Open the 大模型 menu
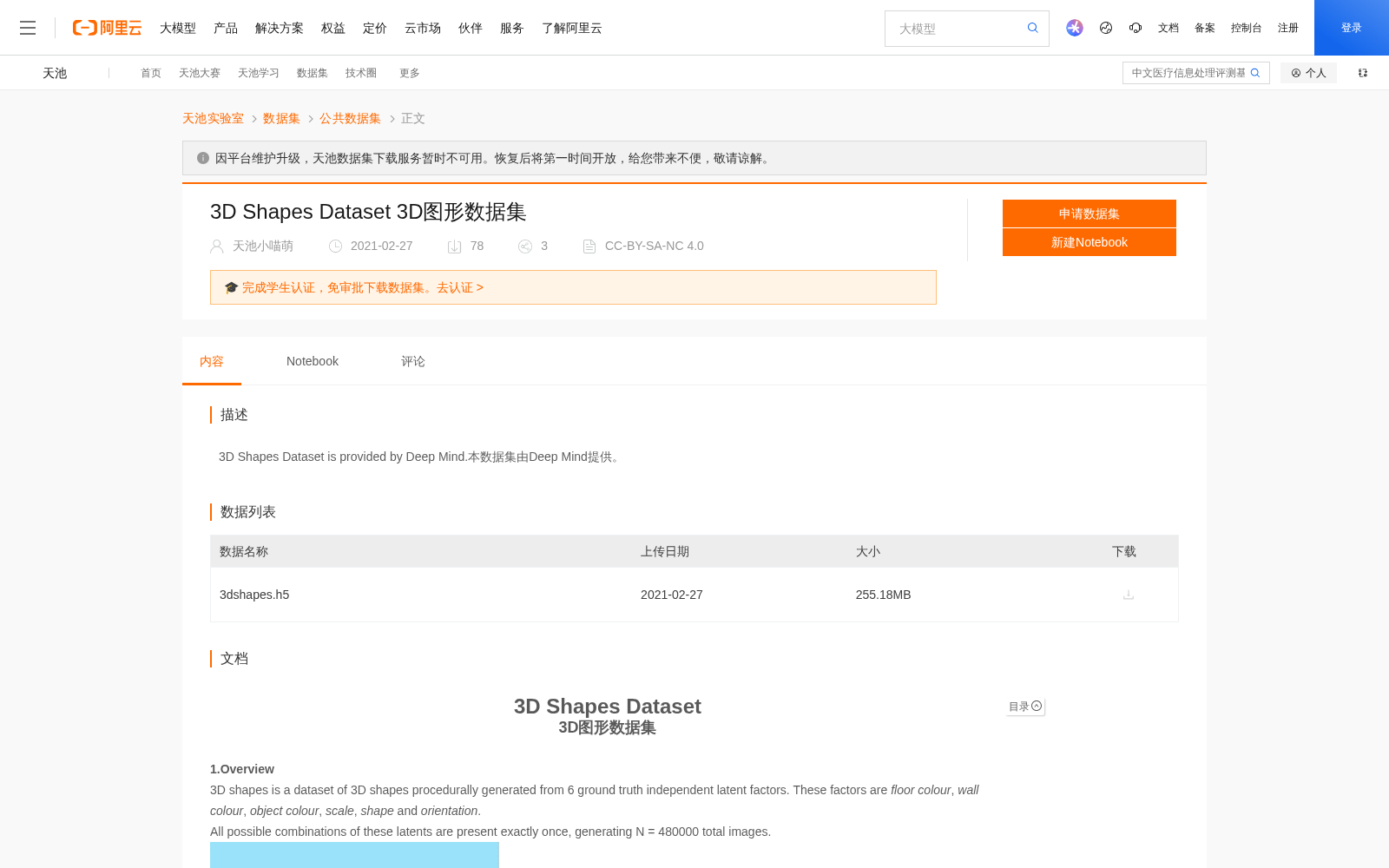1389x868 pixels. click(x=178, y=28)
